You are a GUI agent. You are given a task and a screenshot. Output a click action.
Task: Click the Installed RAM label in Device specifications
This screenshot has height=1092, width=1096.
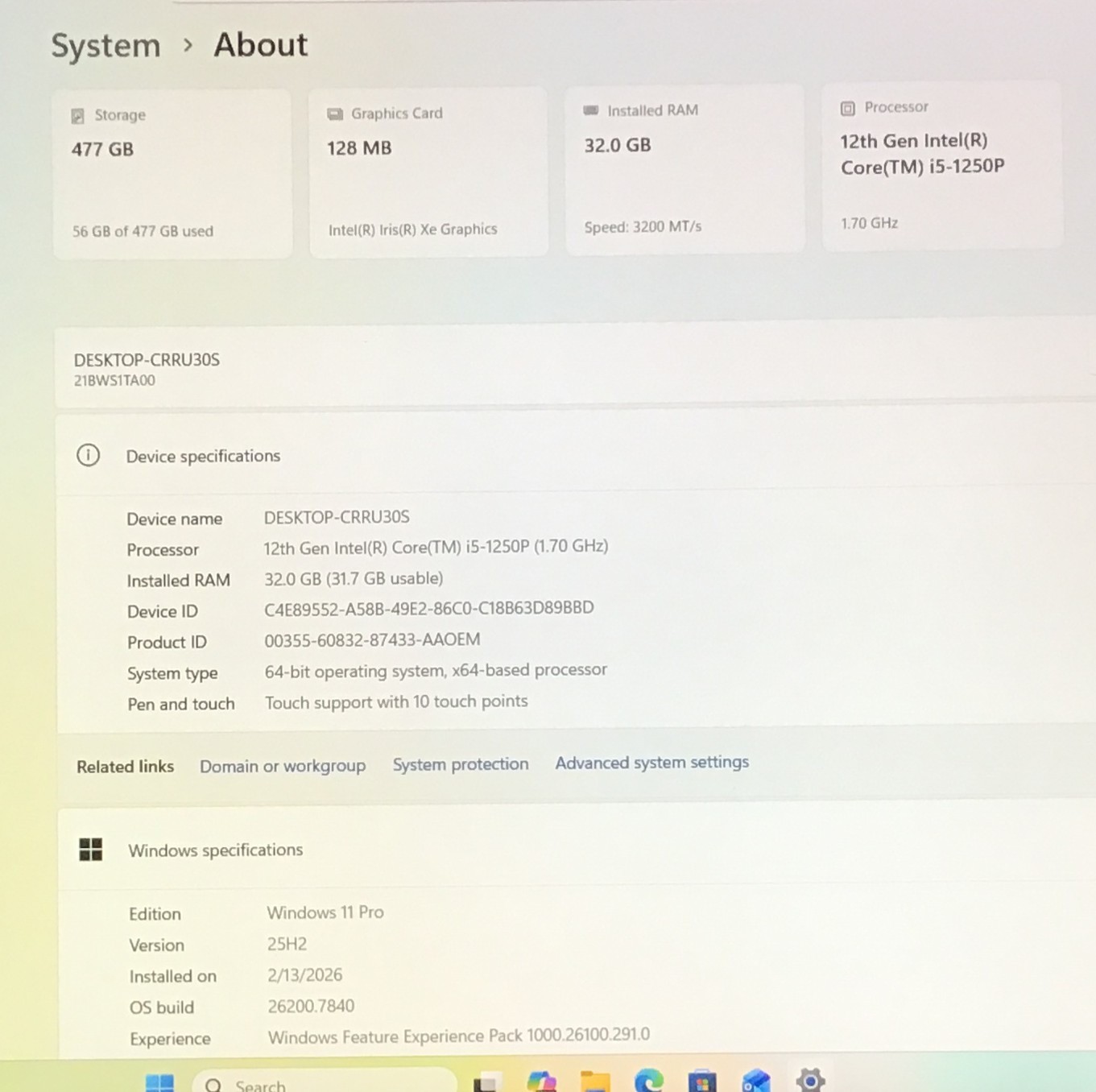pos(179,581)
